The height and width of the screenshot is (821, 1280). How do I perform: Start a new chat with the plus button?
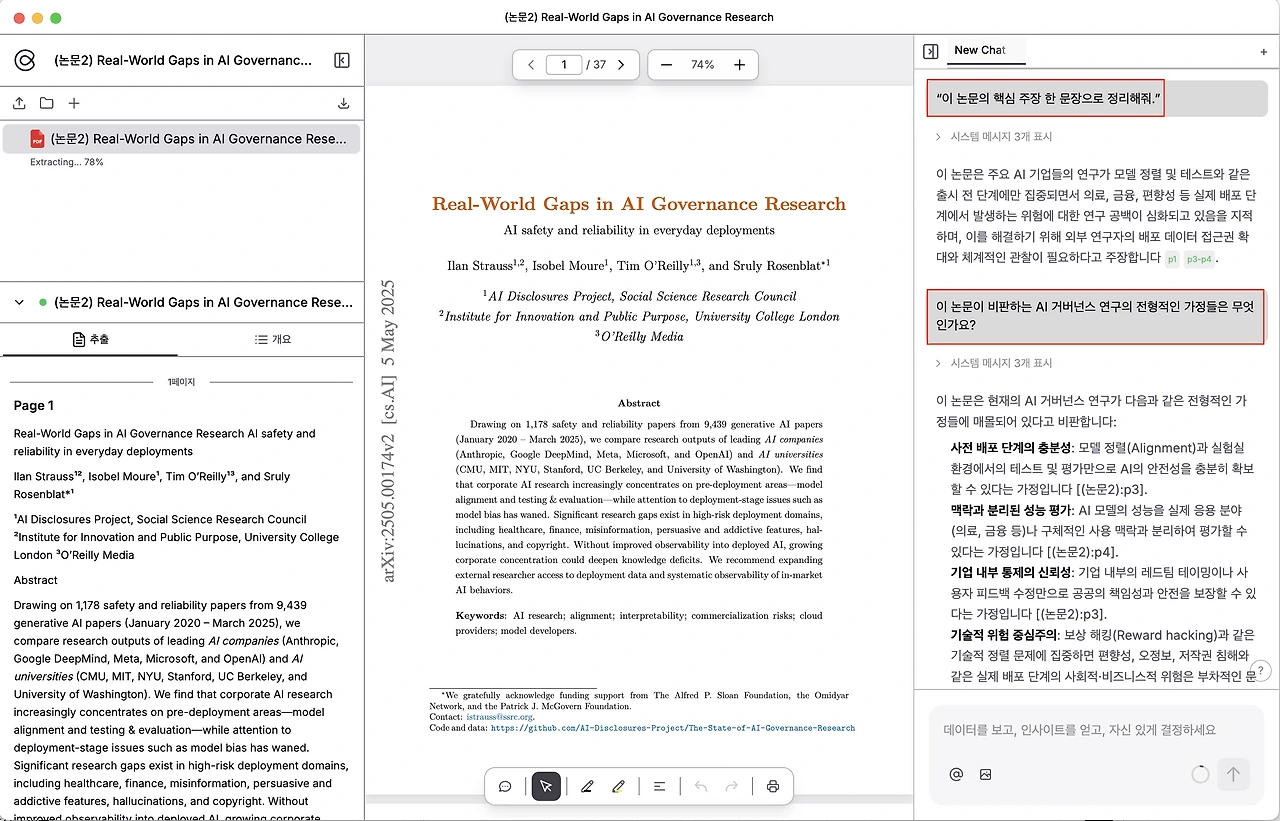pyautogui.click(x=1264, y=51)
